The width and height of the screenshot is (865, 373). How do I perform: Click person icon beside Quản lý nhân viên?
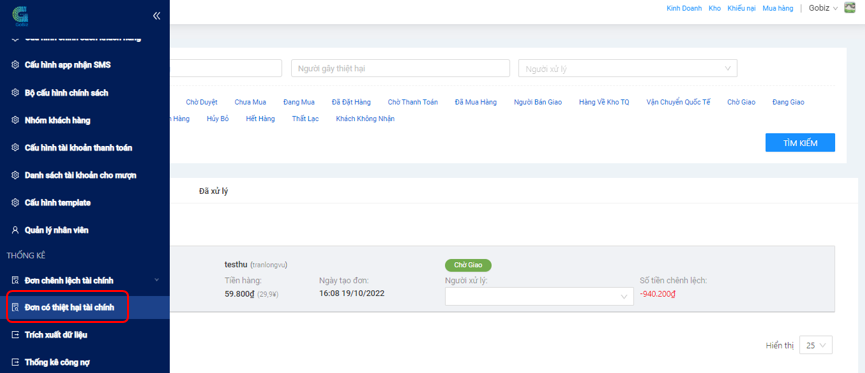pos(15,230)
